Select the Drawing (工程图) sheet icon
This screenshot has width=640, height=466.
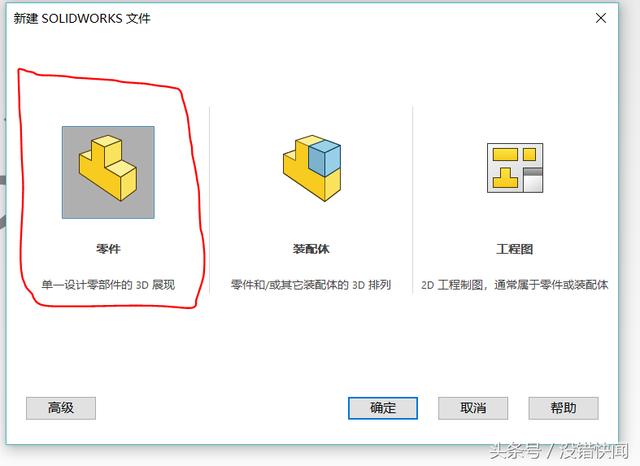[515, 168]
